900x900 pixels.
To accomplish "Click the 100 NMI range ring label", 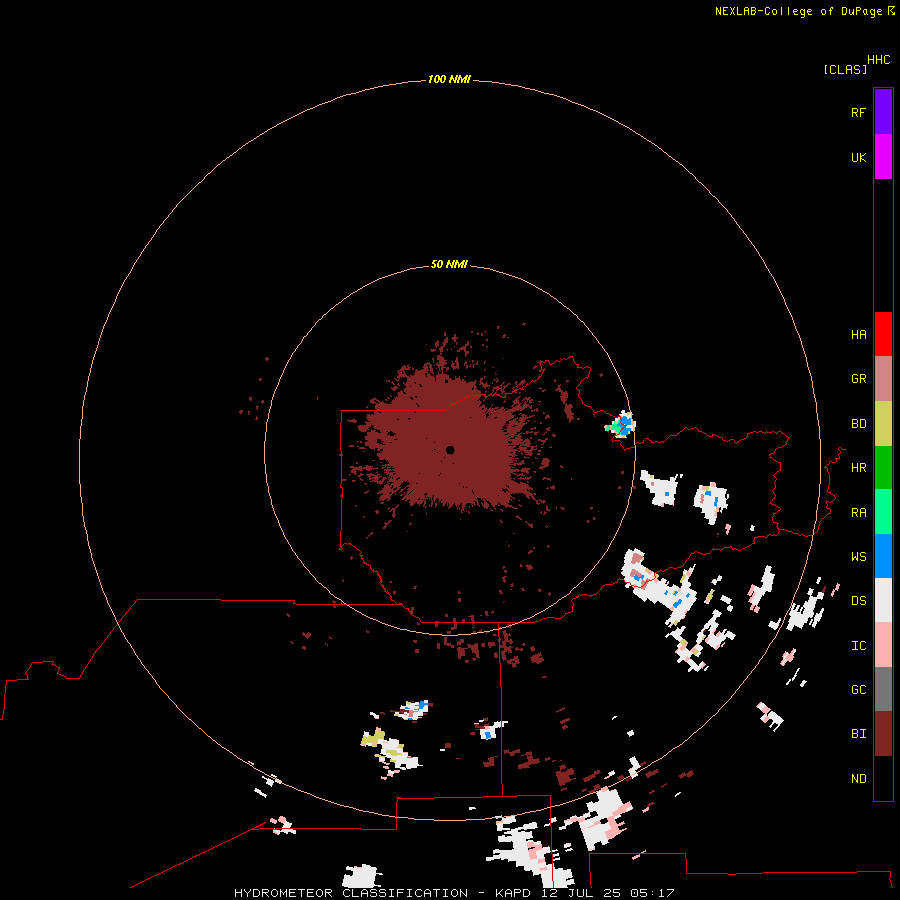I will pyautogui.click(x=449, y=79).
